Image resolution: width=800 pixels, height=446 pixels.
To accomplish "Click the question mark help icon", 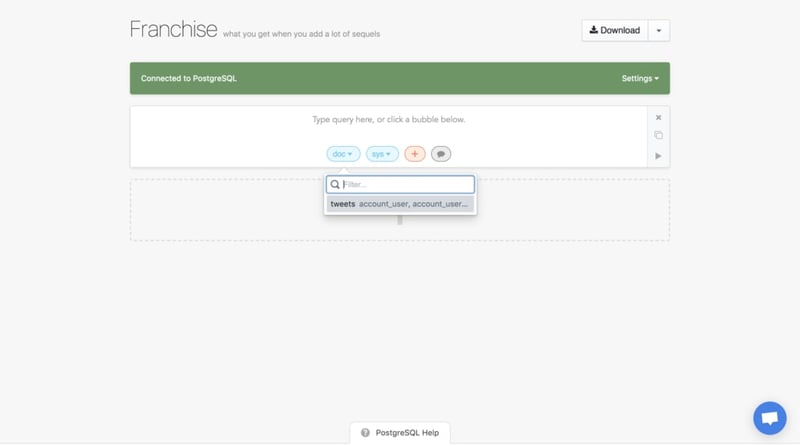I will pyautogui.click(x=365, y=433).
